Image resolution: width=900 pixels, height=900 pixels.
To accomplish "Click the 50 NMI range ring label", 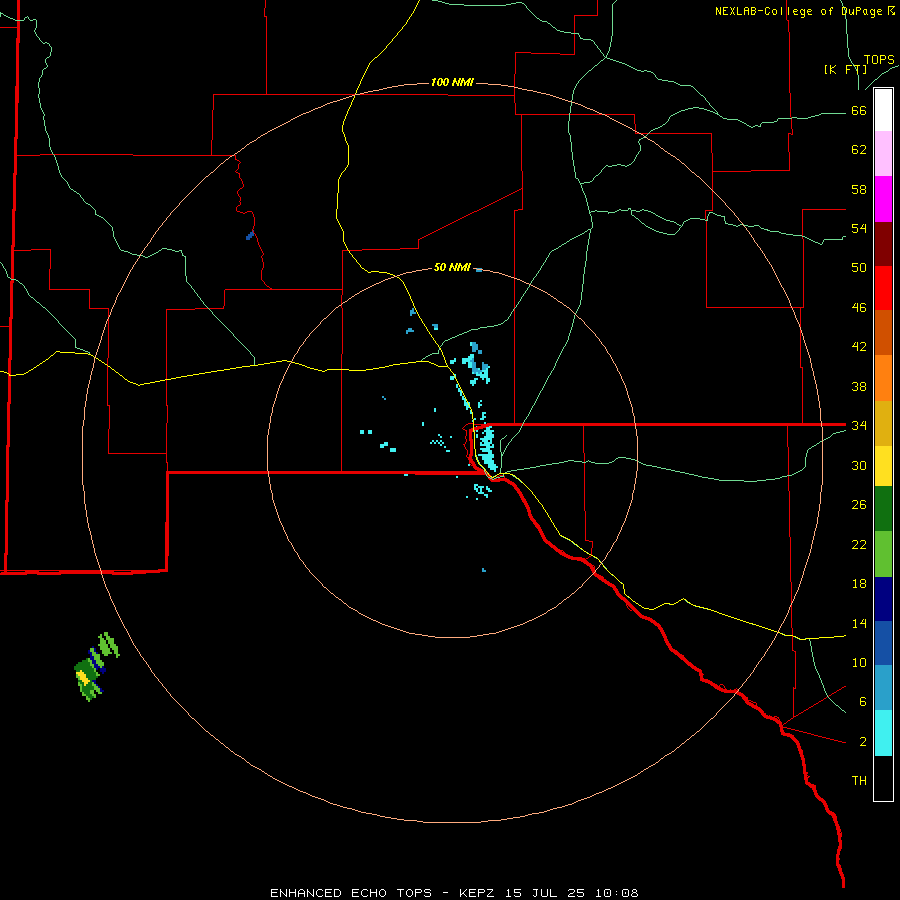I will [452, 267].
